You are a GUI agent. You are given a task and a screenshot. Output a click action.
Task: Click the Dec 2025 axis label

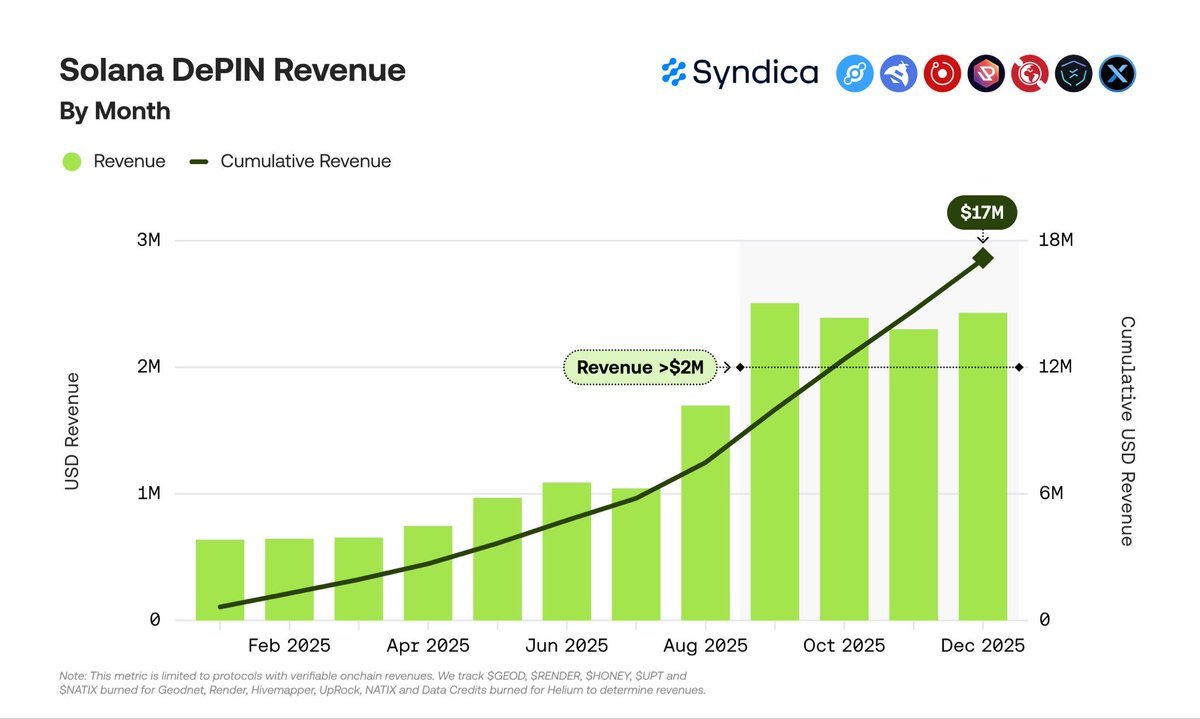[983, 645]
